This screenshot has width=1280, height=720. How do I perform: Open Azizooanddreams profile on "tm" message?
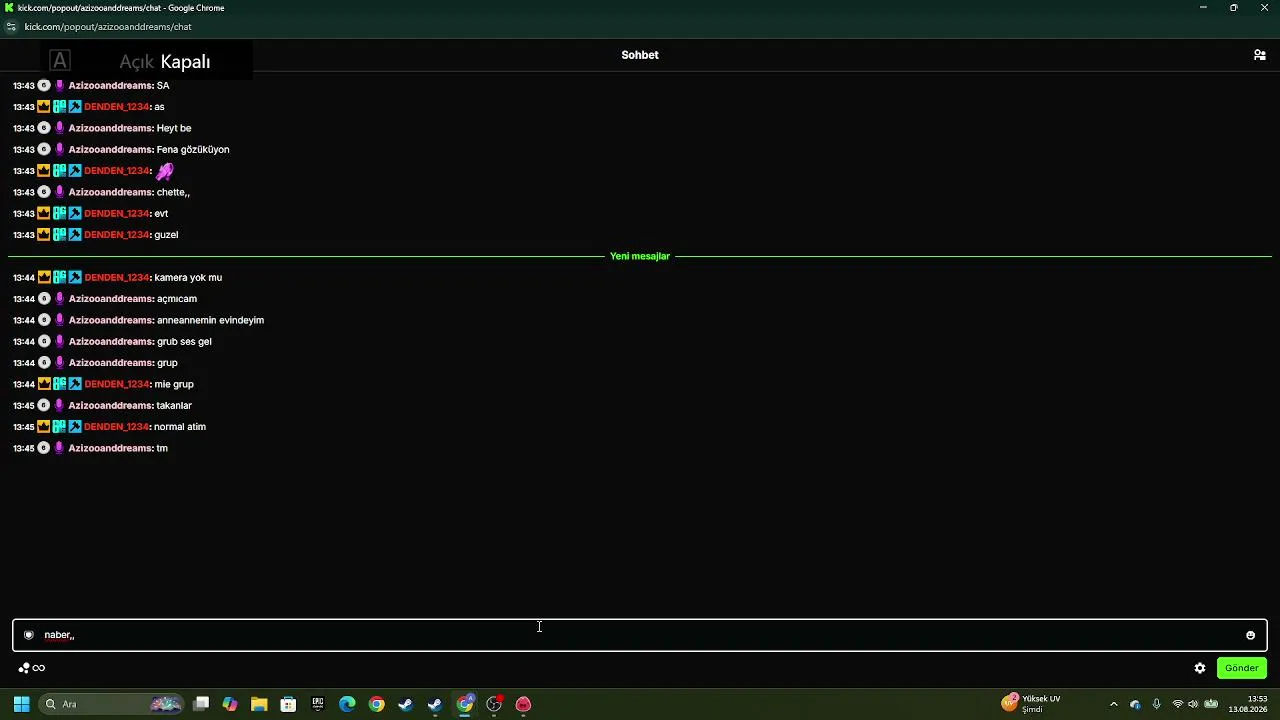coord(111,448)
